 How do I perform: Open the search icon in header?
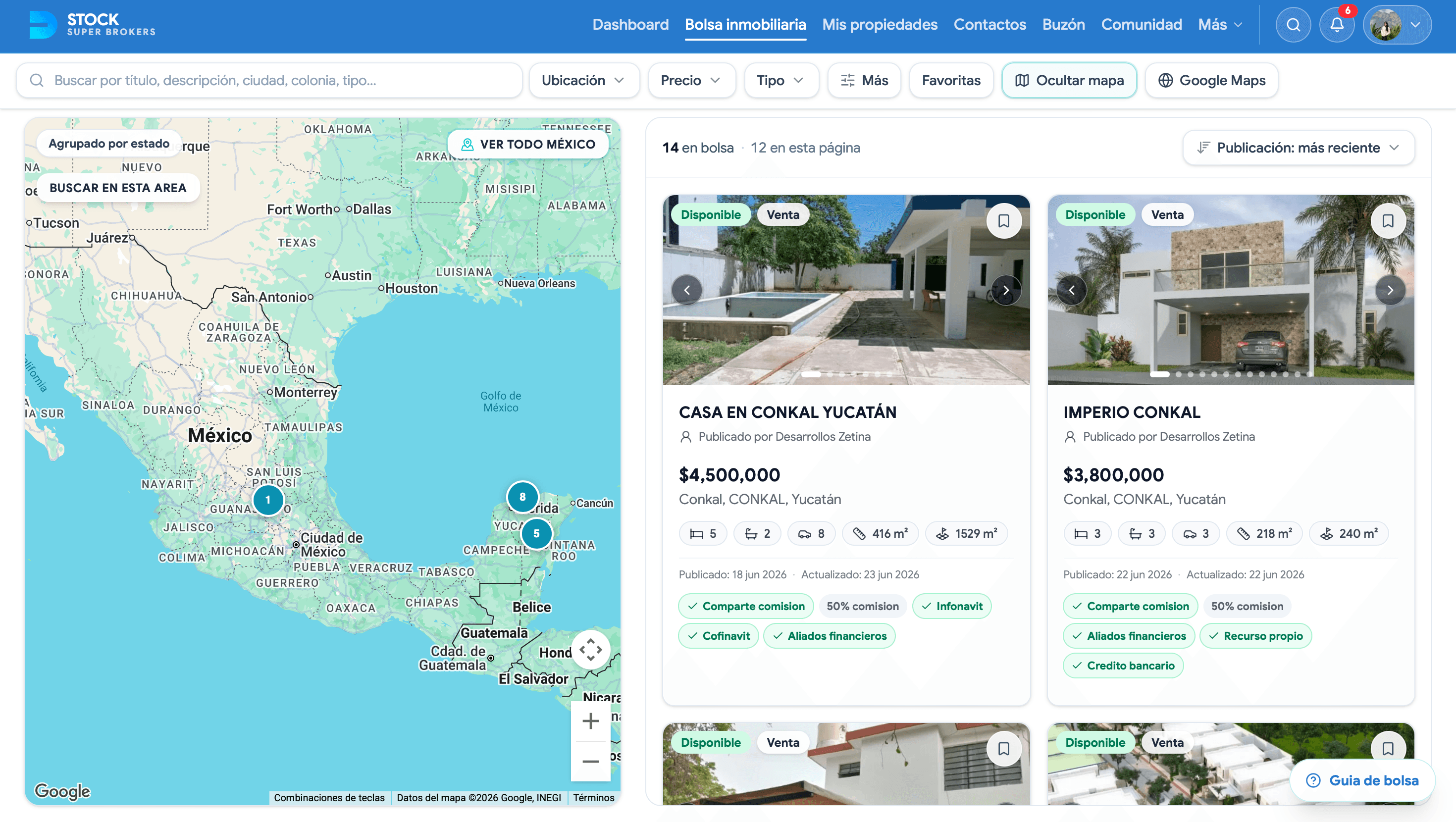click(1293, 25)
